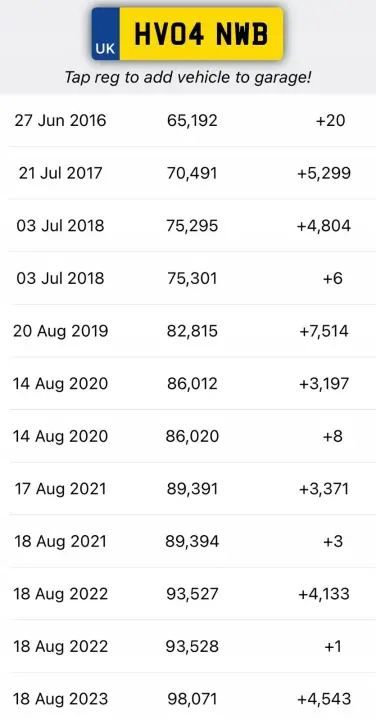Click the 98,071 mileage reading

[192, 699]
